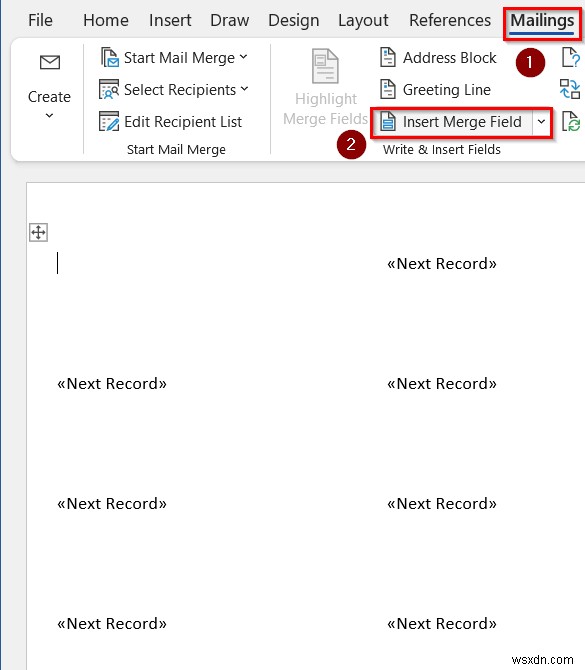This screenshot has width=585, height=670.
Task: Open the Insert ribbon tab
Action: click(x=170, y=20)
